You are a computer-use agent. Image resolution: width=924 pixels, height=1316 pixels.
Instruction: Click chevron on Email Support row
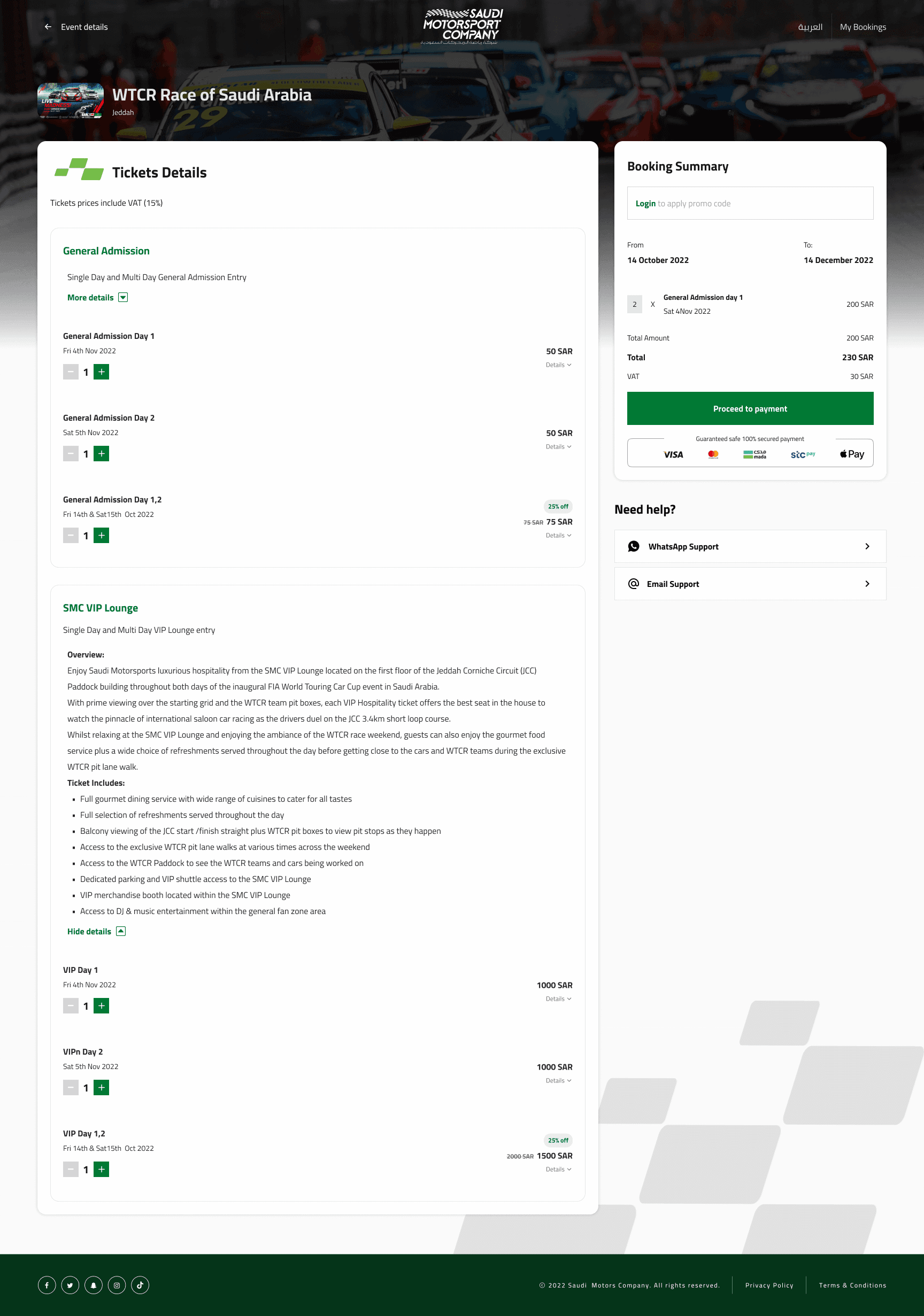click(x=867, y=584)
